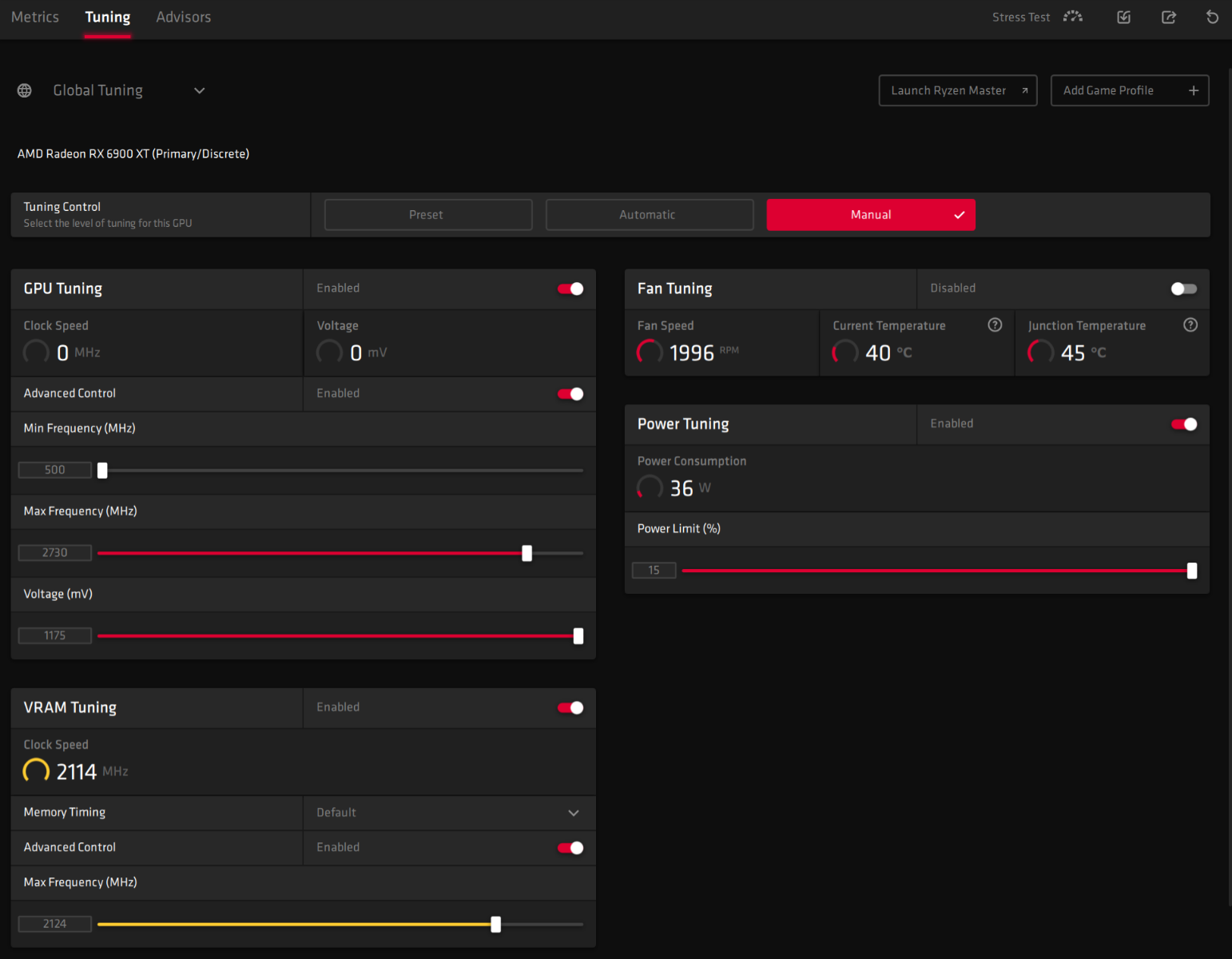This screenshot has width=1232, height=959.
Task: Click Add Game Profile button
Action: click(x=1130, y=90)
